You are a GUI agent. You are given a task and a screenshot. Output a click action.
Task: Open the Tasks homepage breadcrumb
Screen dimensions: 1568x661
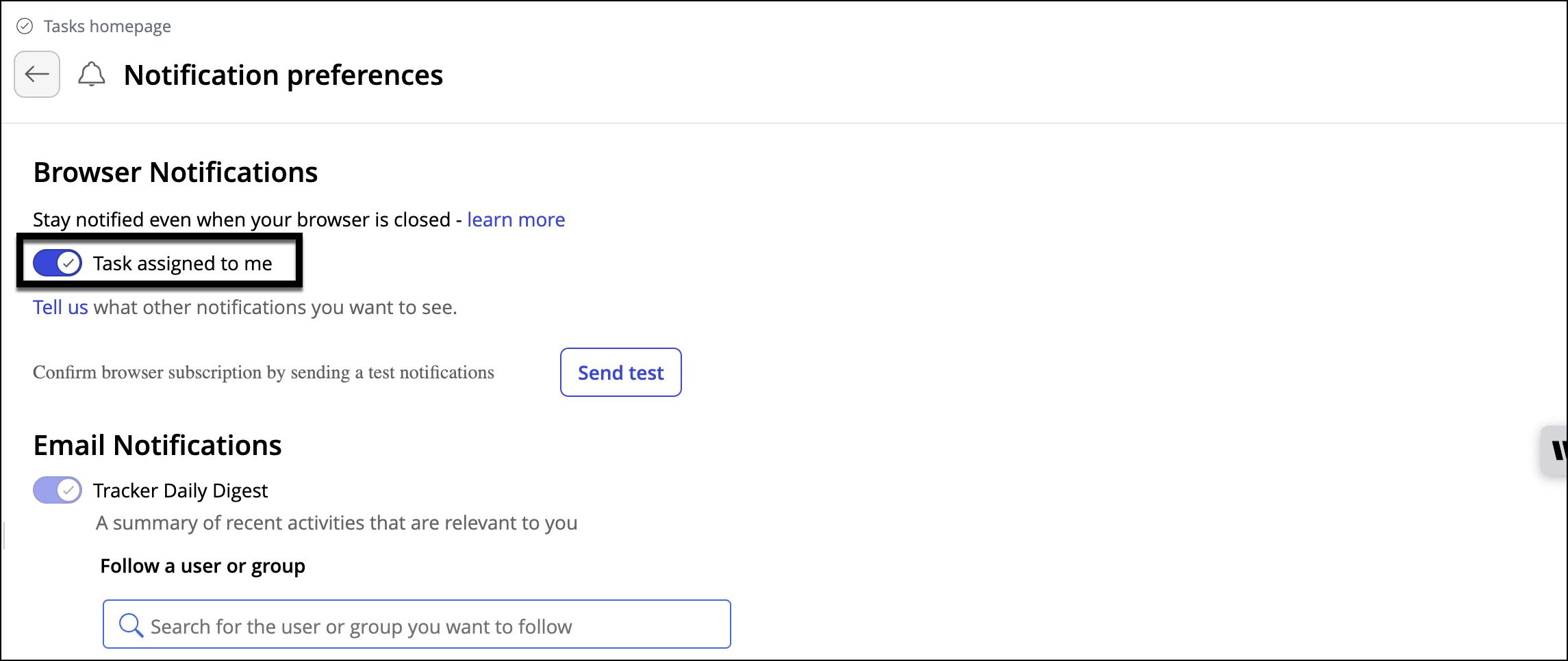click(x=107, y=27)
